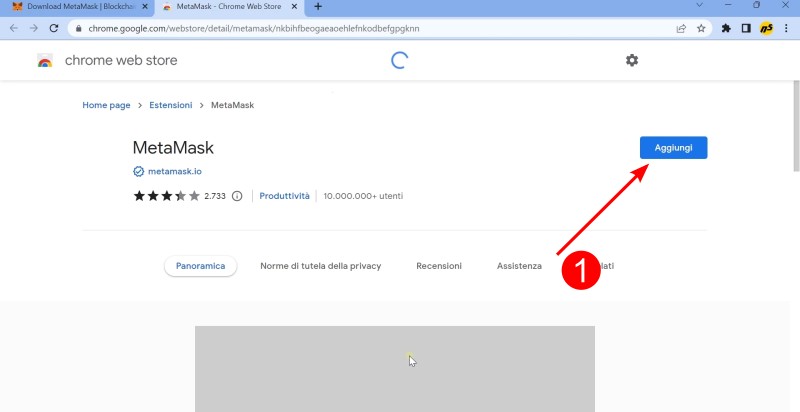Select MetaMask - Chrome Web Store tab
Image resolution: width=800 pixels, height=412 pixels.
tap(230, 7)
